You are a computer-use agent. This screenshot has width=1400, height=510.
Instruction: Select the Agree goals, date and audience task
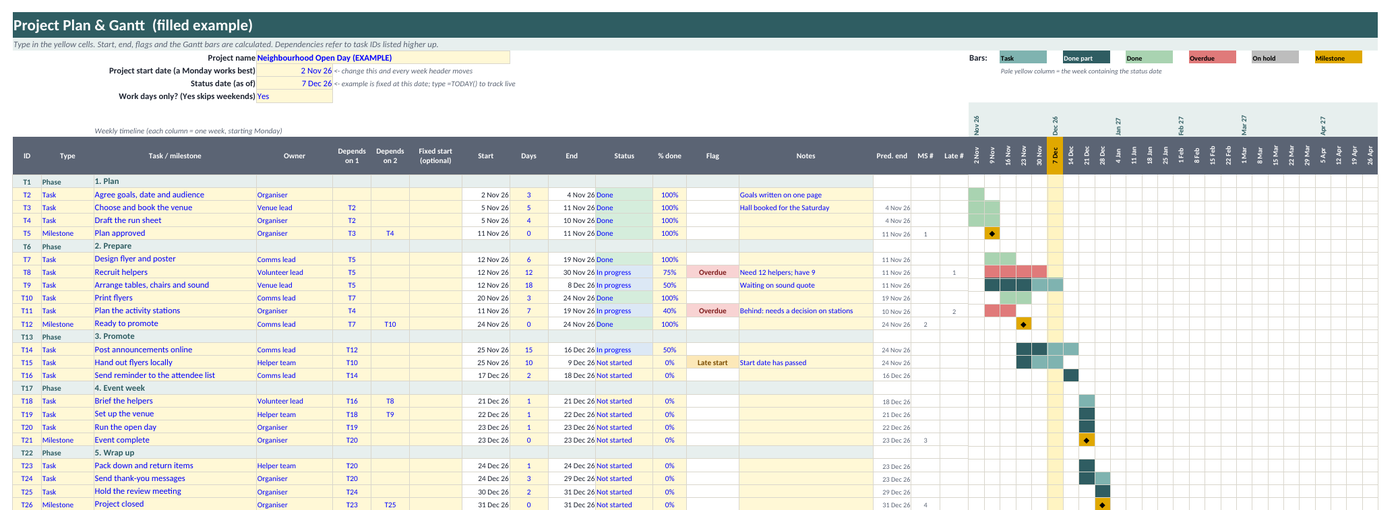(174, 195)
